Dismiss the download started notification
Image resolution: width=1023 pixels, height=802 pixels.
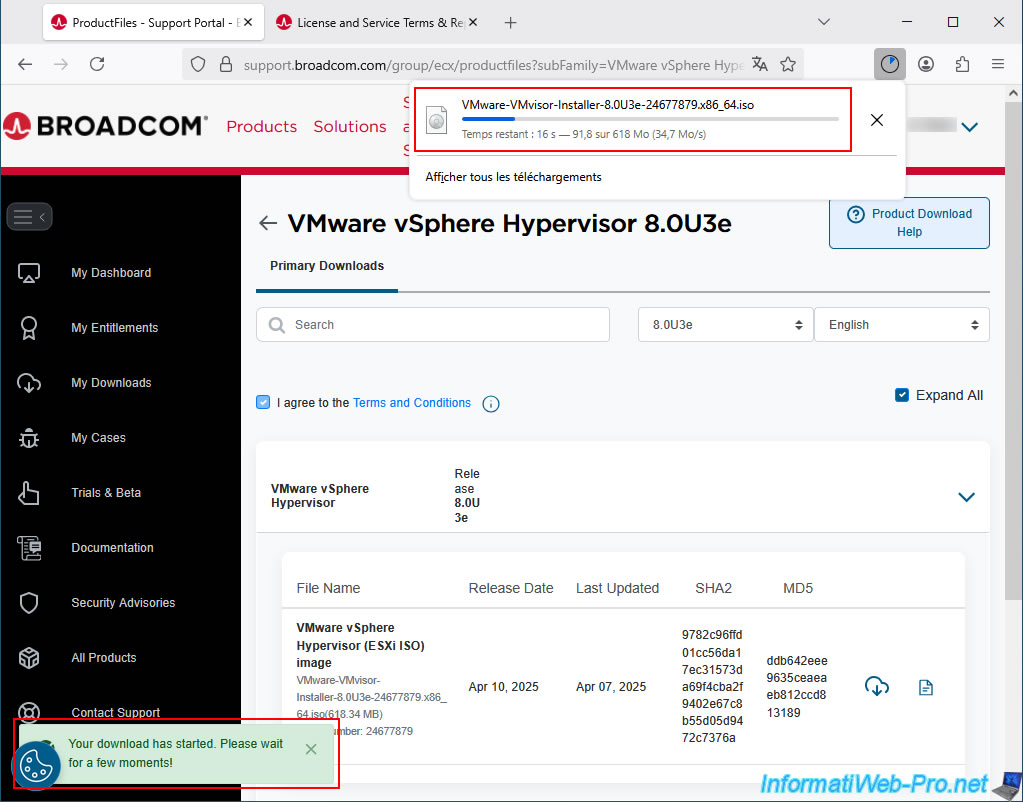coord(311,749)
